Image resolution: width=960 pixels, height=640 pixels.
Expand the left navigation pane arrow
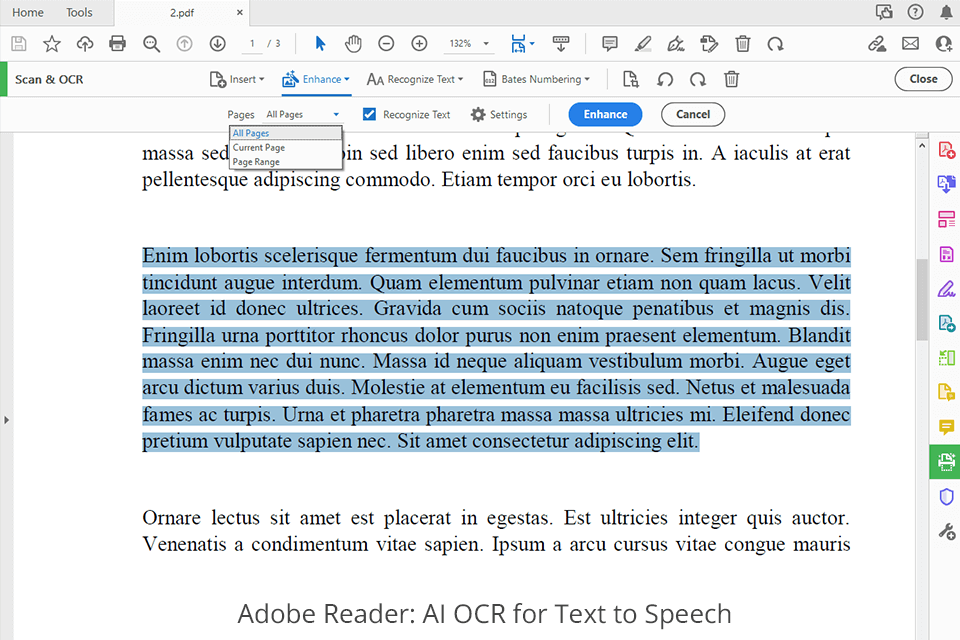click(x=6, y=420)
